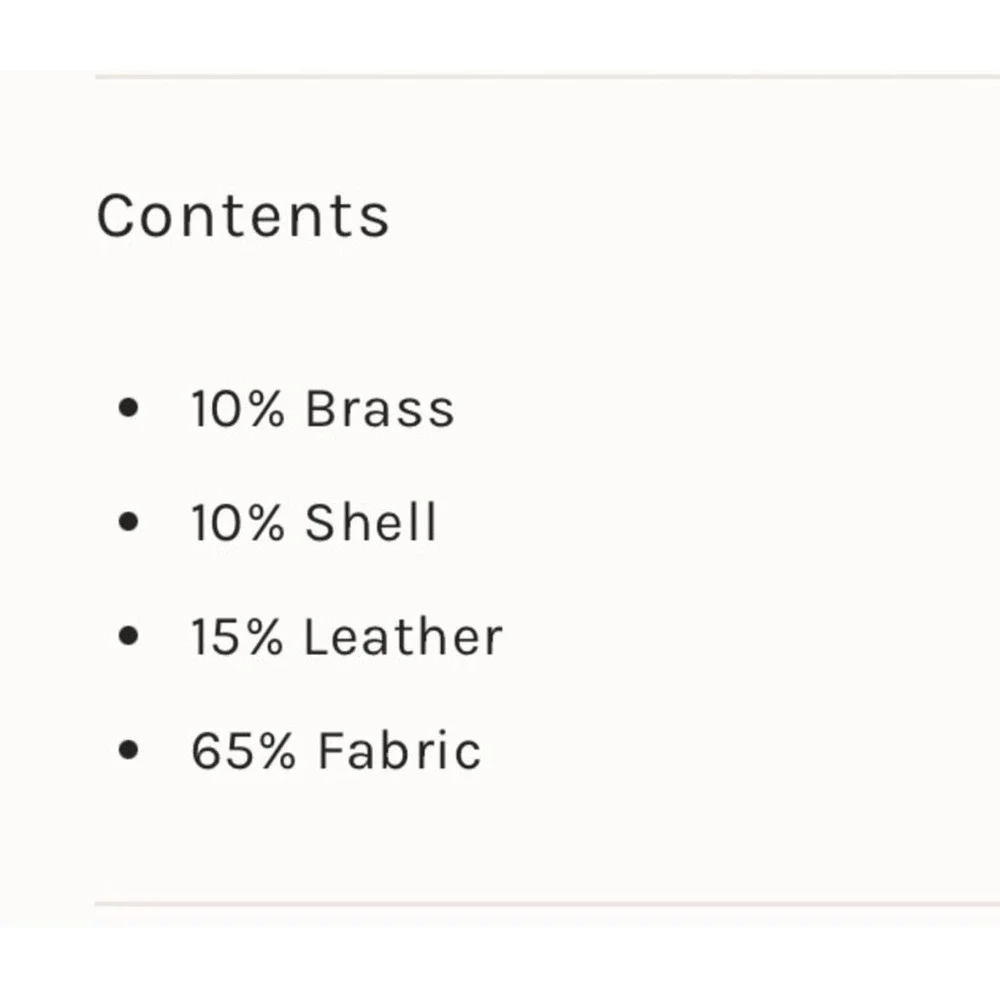Select the word Shell

pos(371,522)
